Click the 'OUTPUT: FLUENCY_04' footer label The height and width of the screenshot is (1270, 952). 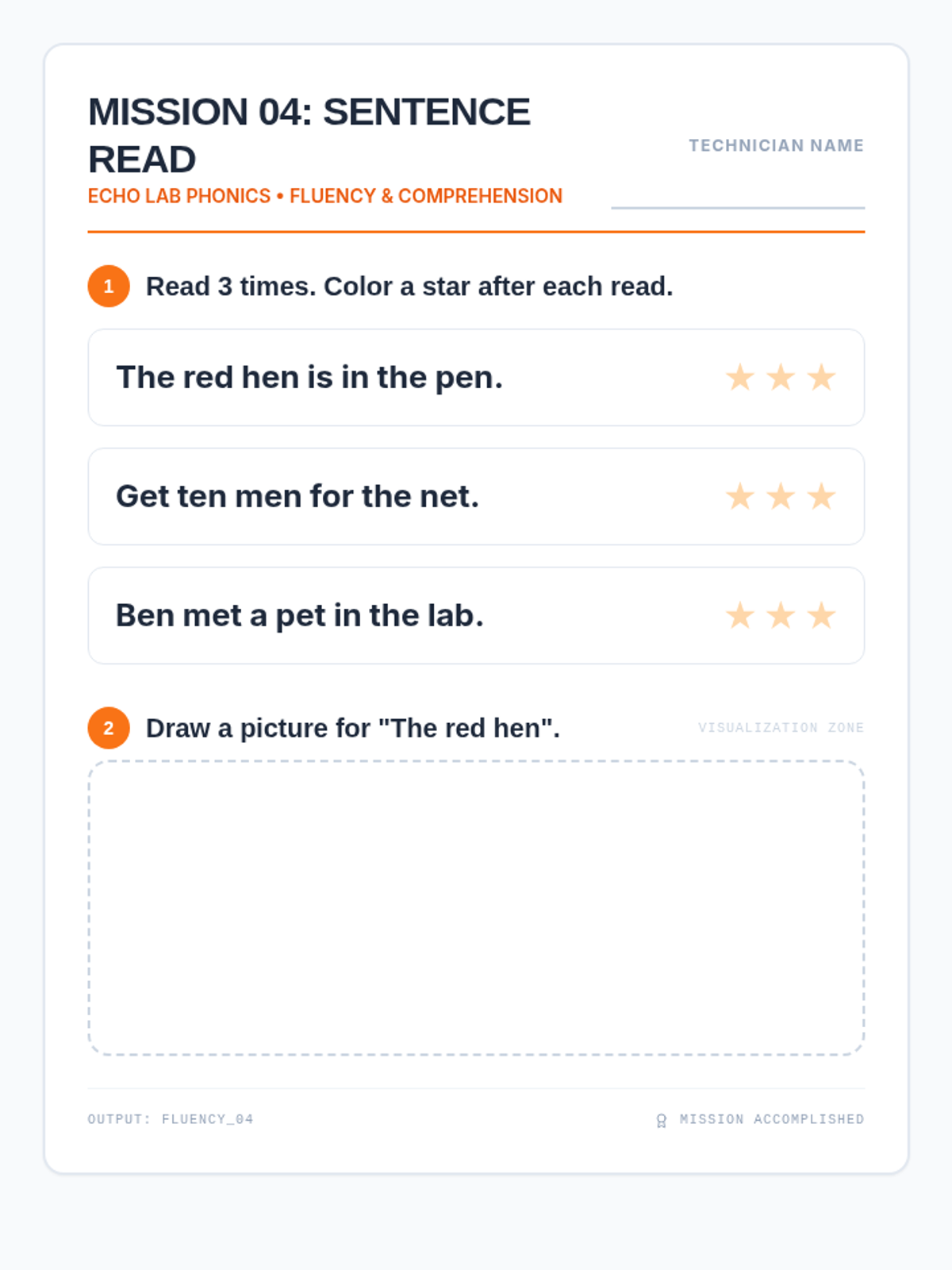pos(171,1119)
